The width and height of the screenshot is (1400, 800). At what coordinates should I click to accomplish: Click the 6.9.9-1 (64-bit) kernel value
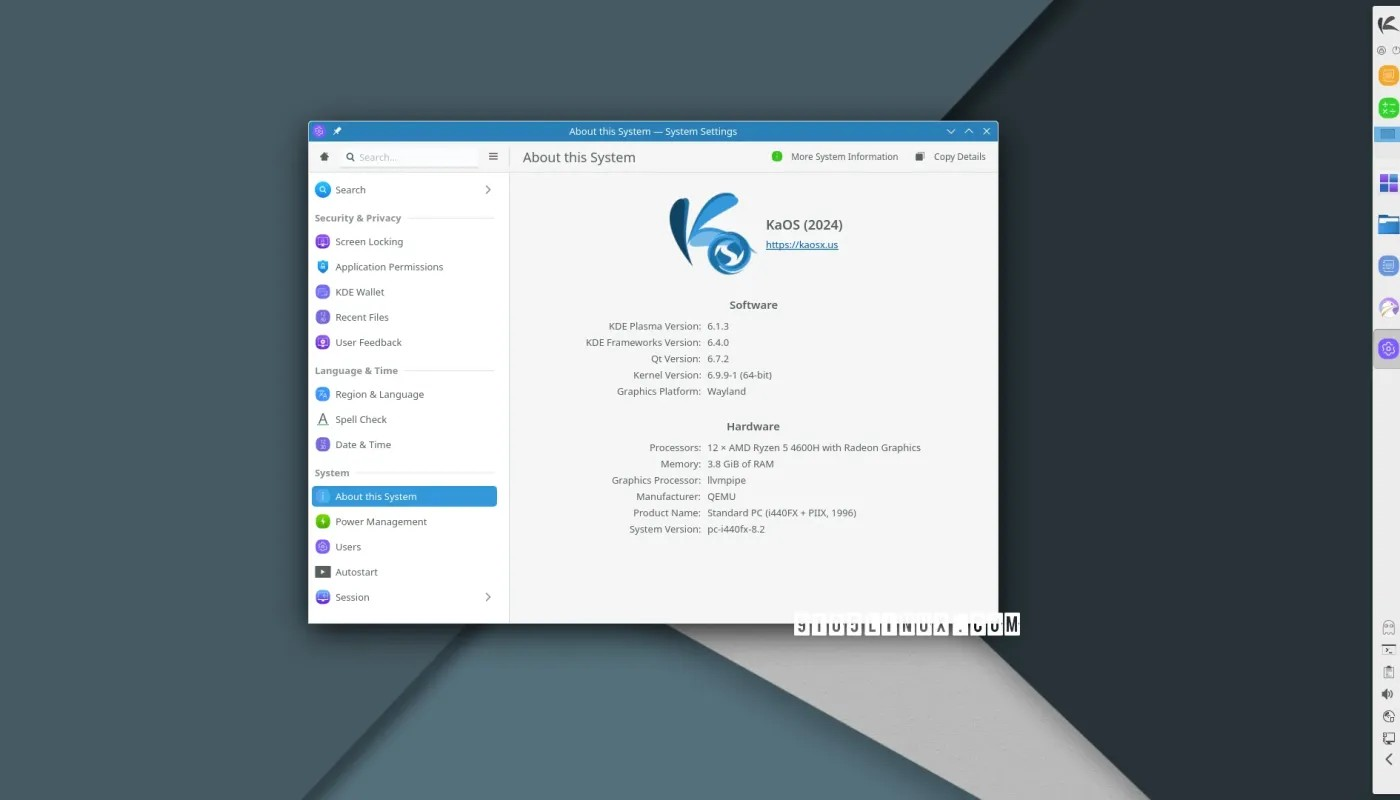coord(739,375)
